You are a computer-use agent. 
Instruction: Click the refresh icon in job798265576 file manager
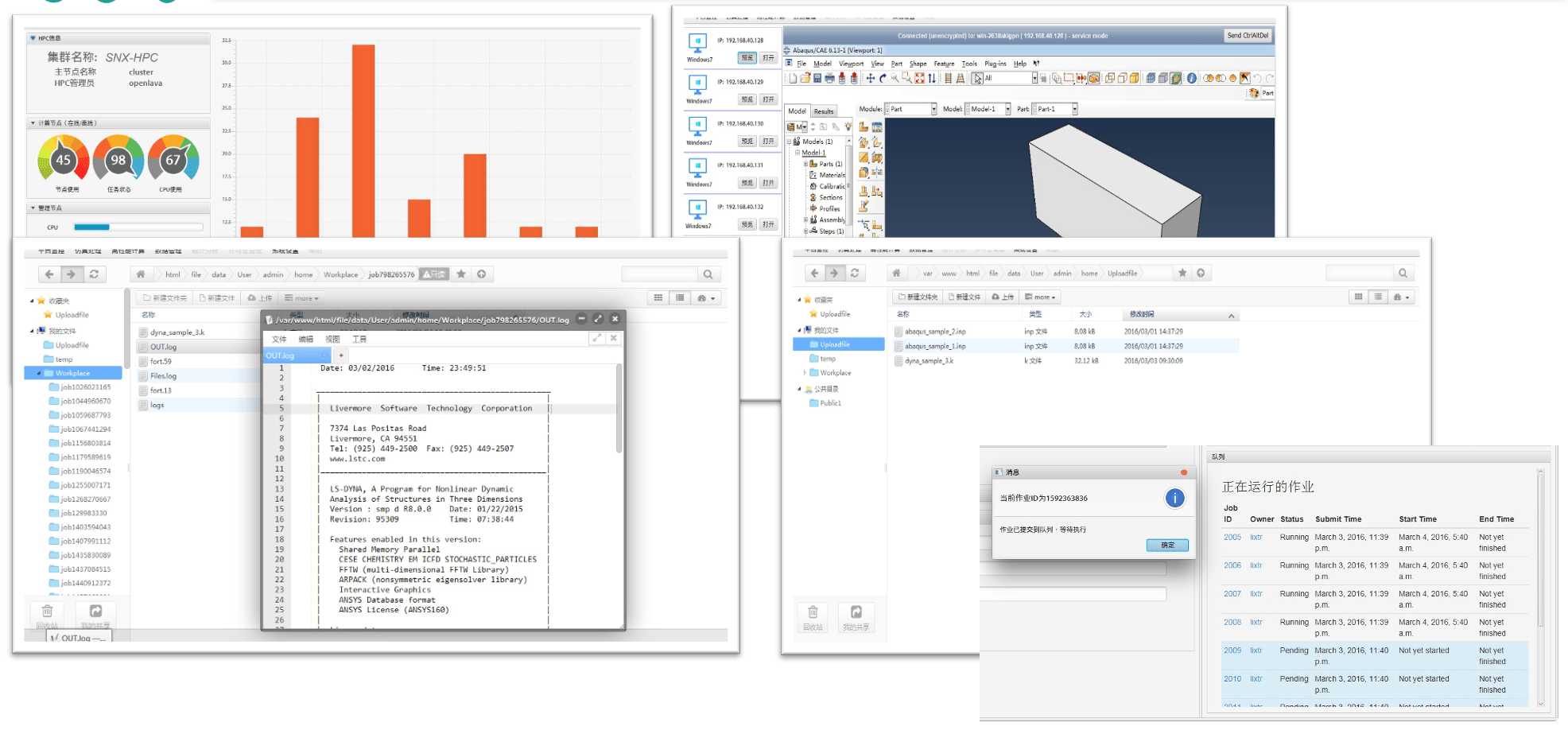[94, 274]
